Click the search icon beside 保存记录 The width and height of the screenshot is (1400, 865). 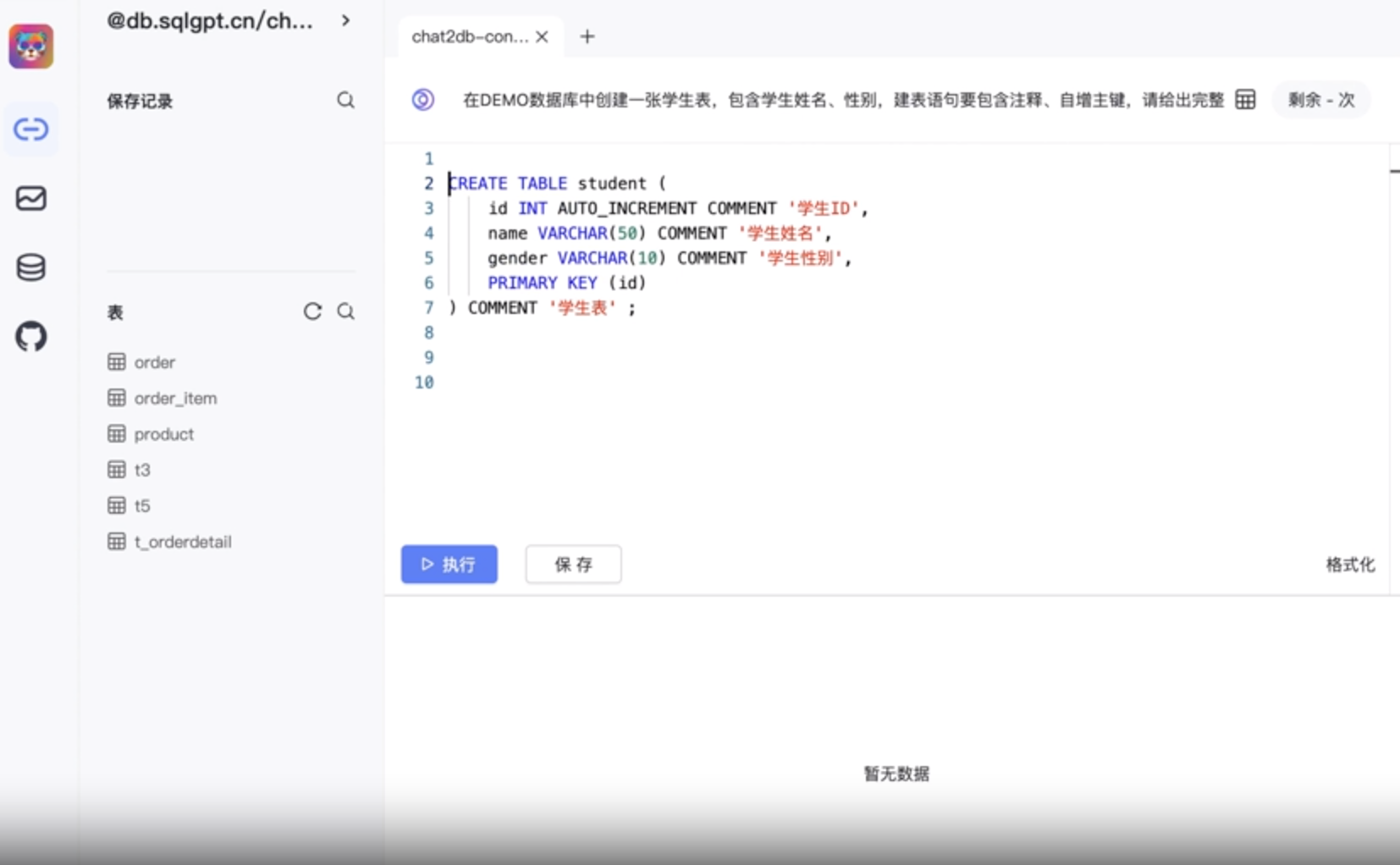tap(345, 101)
